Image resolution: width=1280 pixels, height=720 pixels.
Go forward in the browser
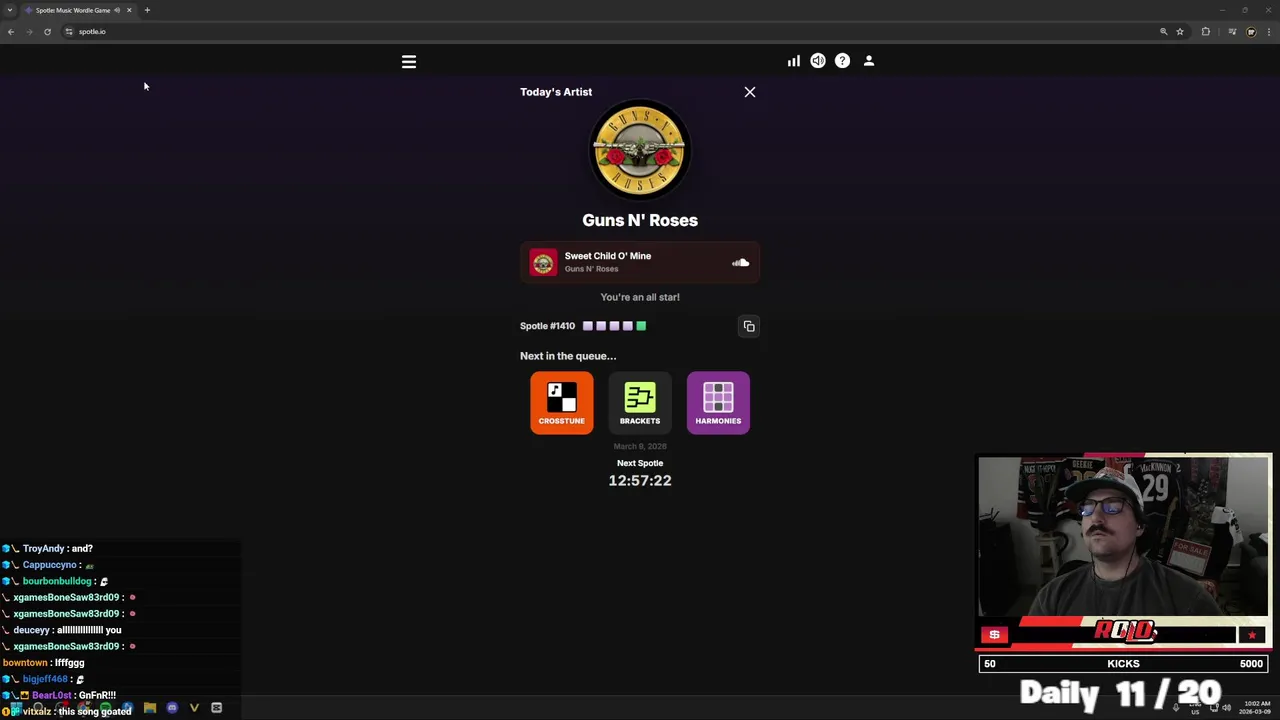tap(29, 32)
